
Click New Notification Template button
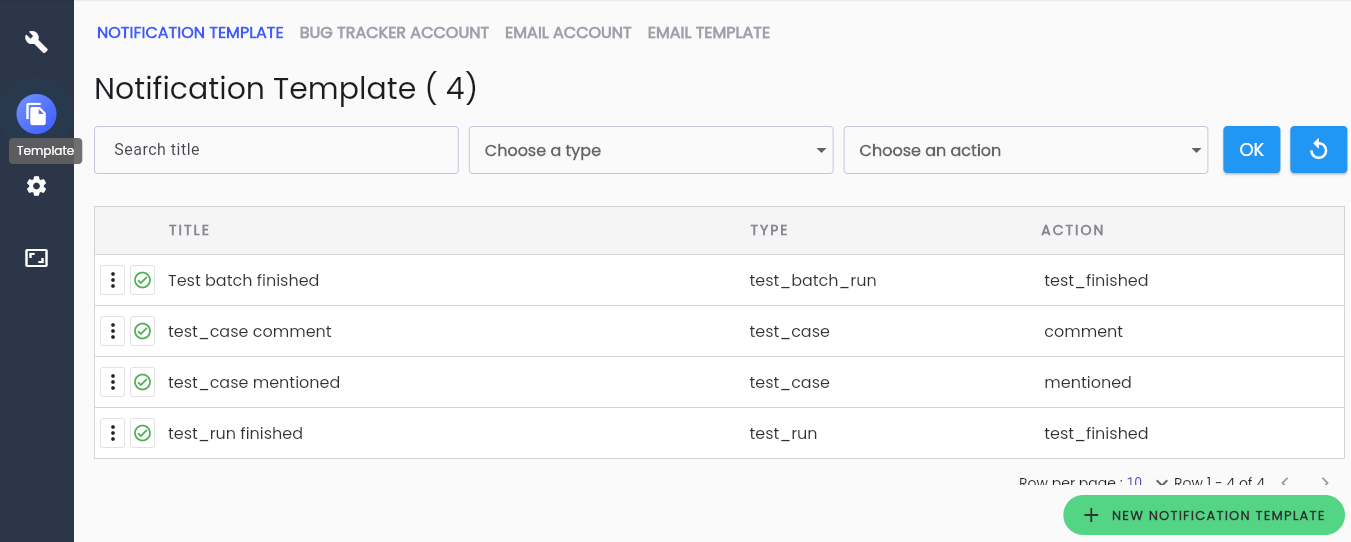[x=1204, y=515]
